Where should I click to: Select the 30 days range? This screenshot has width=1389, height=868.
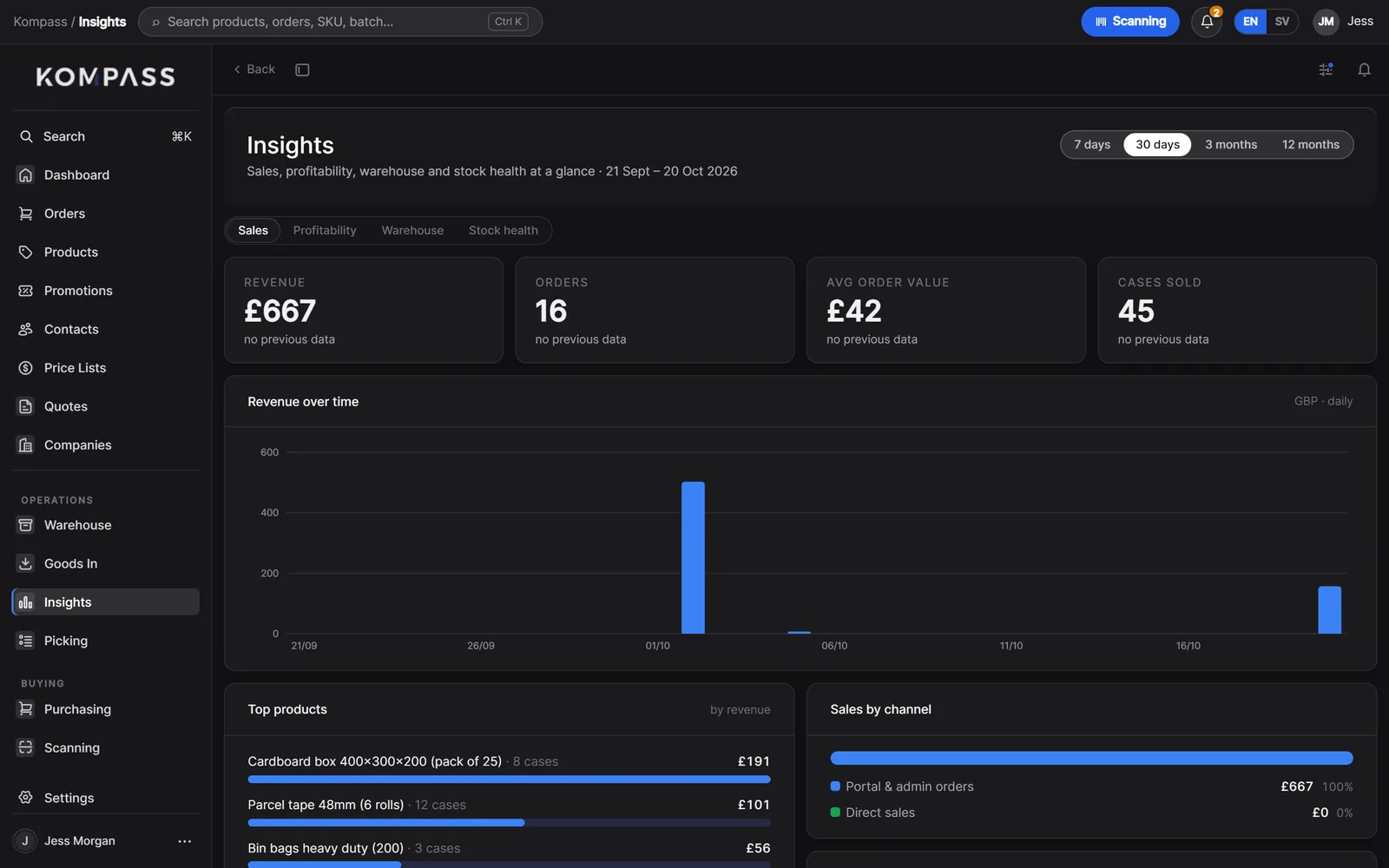click(x=1157, y=145)
